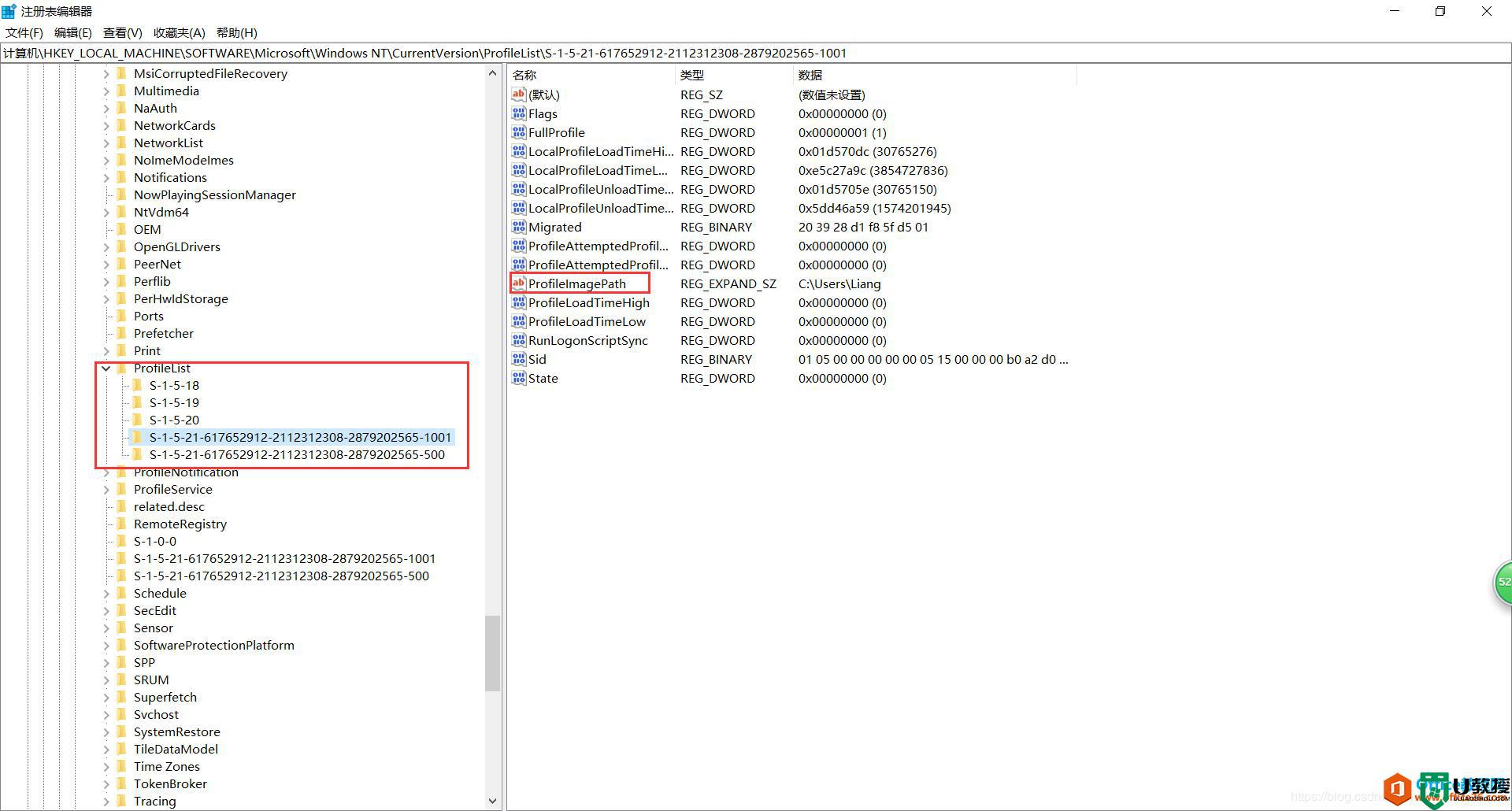Click the State DWORD value icon
This screenshot has width=1512, height=811.
tap(518, 378)
